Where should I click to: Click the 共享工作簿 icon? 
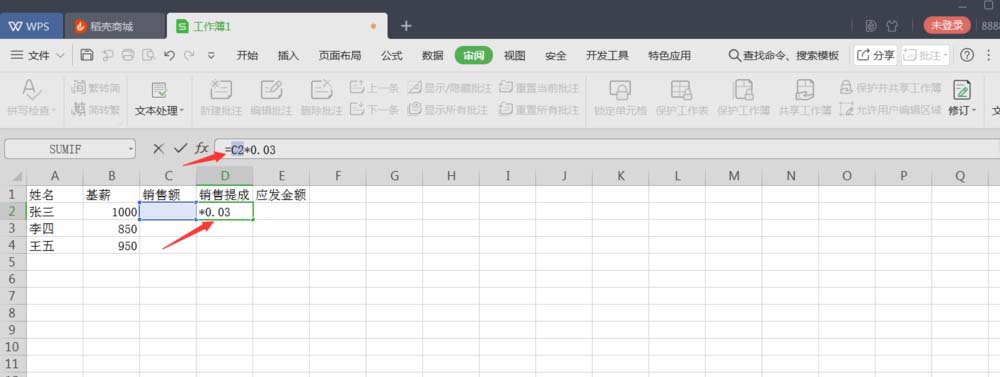805,89
